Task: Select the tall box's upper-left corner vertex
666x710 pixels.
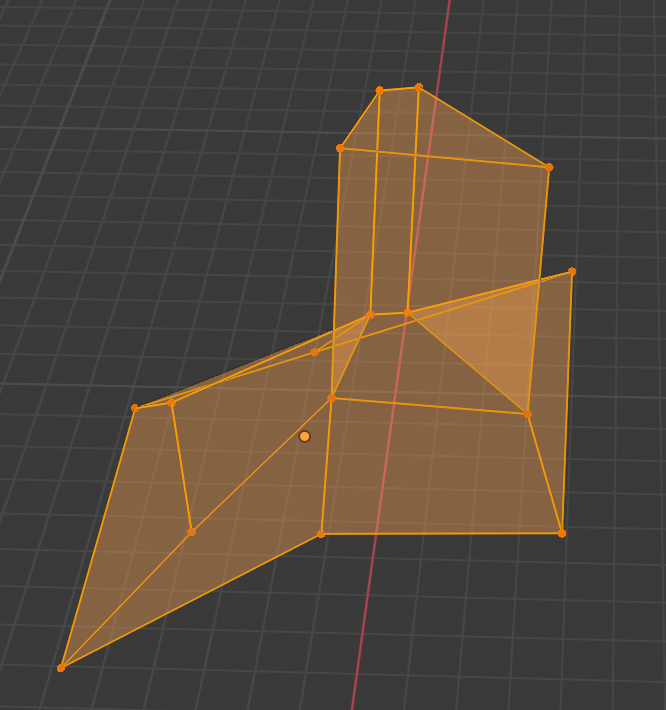Action: pyautogui.click(x=340, y=148)
